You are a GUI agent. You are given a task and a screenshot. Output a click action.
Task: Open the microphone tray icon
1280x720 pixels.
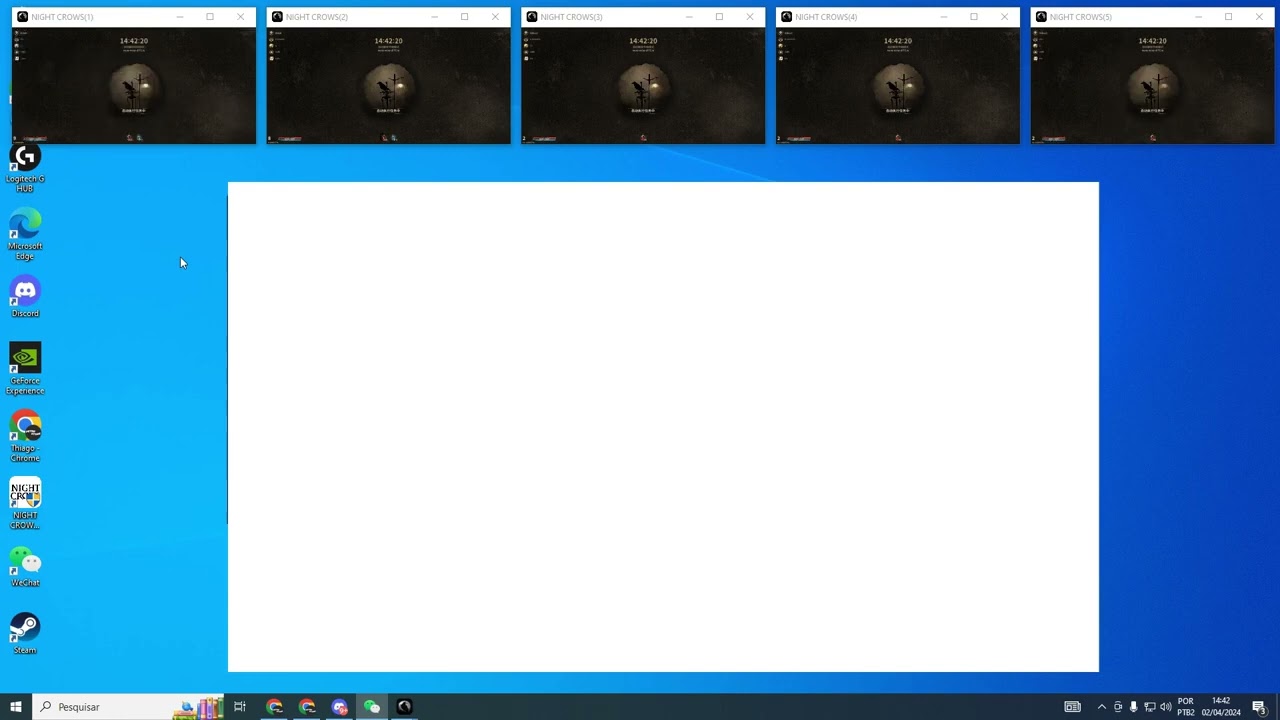(x=1133, y=707)
